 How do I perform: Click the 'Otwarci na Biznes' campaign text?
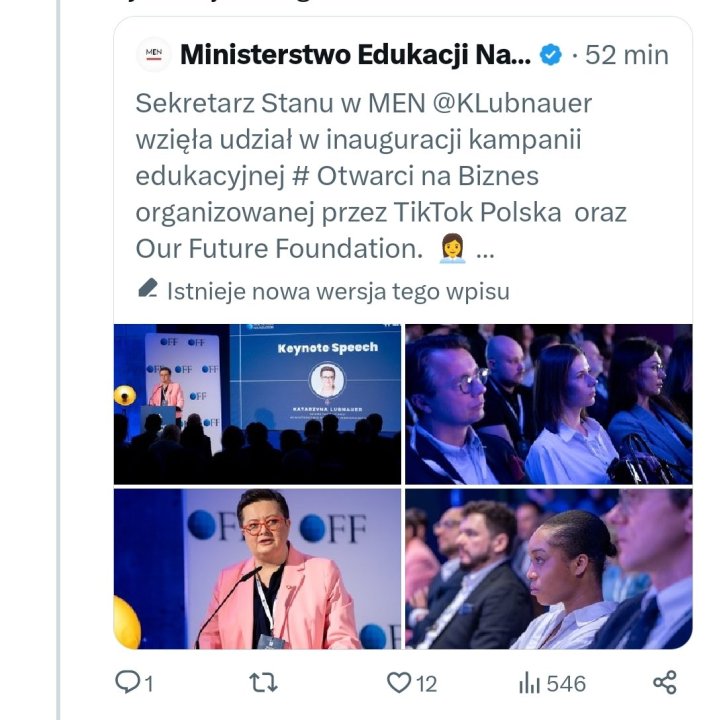429,176
